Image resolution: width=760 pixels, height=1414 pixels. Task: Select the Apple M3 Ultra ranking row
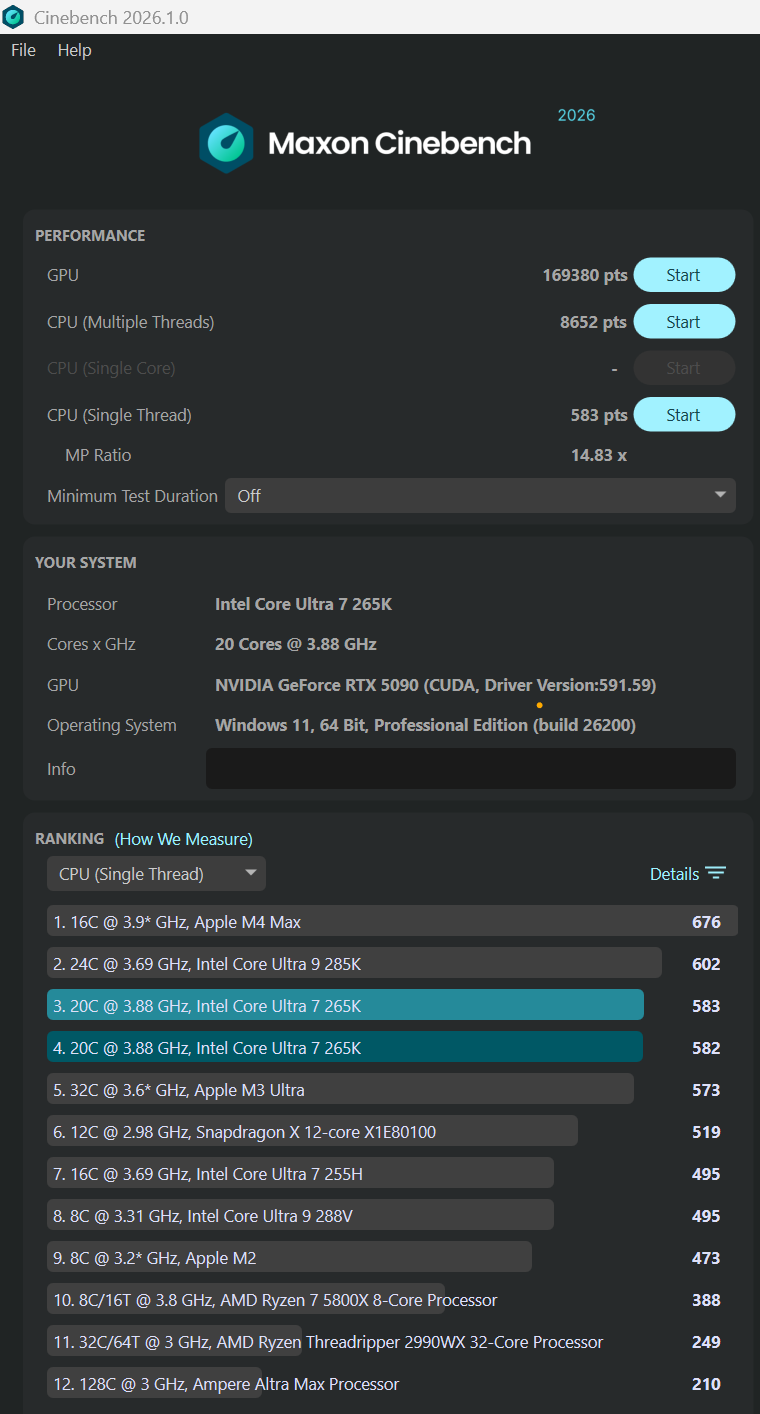click(340, 1090)
